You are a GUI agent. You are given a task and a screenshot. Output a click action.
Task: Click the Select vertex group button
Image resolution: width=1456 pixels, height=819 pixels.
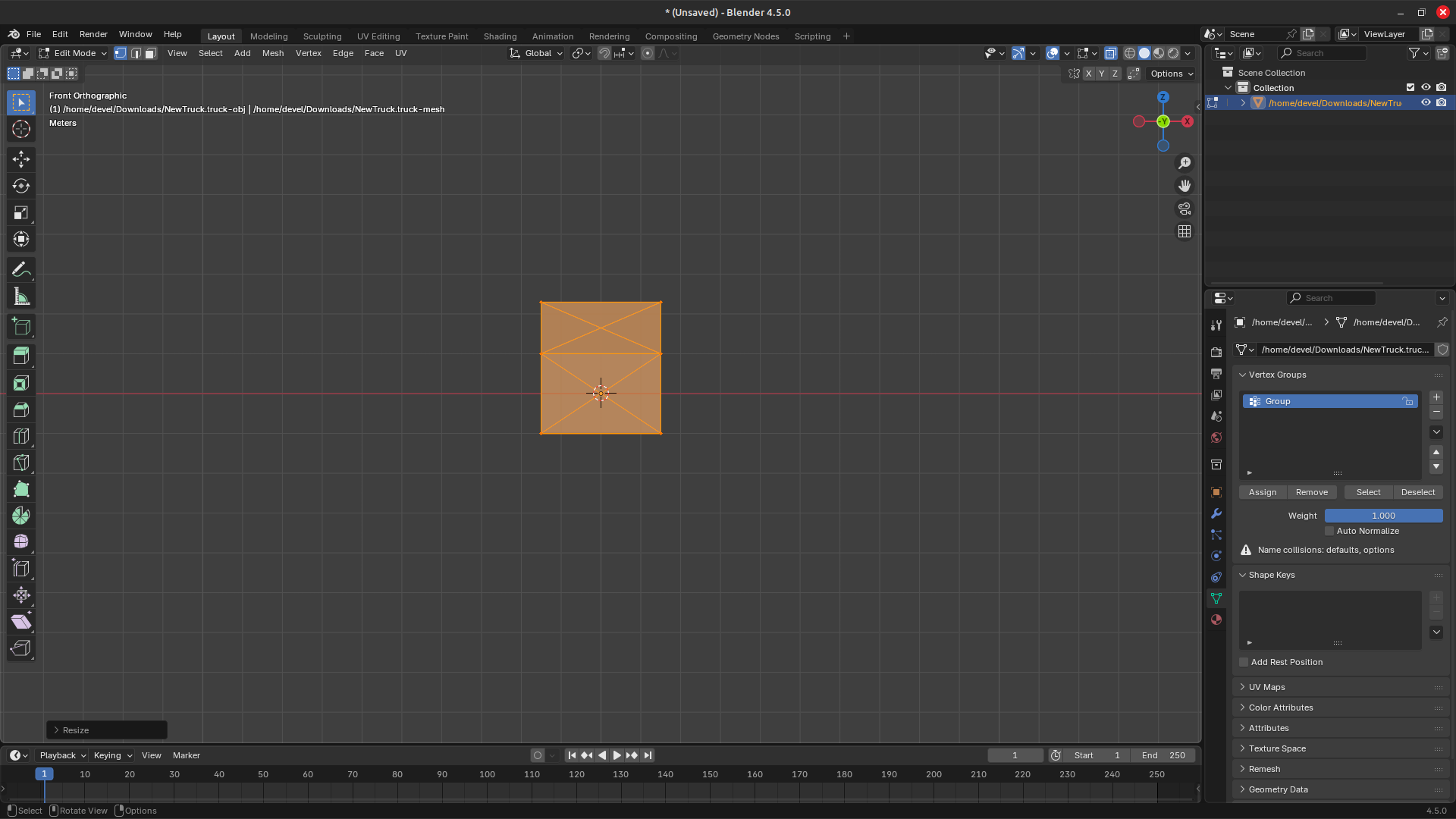(x=1369, y=492)
